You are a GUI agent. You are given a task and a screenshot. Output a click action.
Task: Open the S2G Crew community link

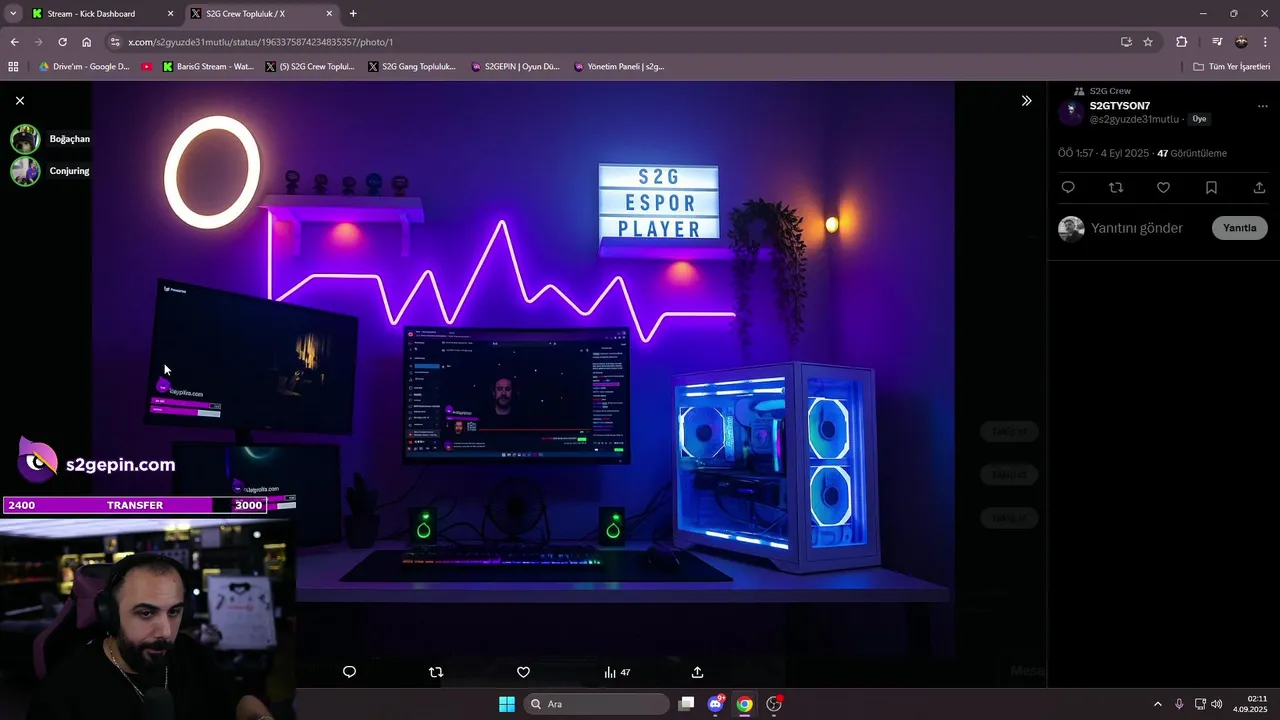click(1110, 91)
